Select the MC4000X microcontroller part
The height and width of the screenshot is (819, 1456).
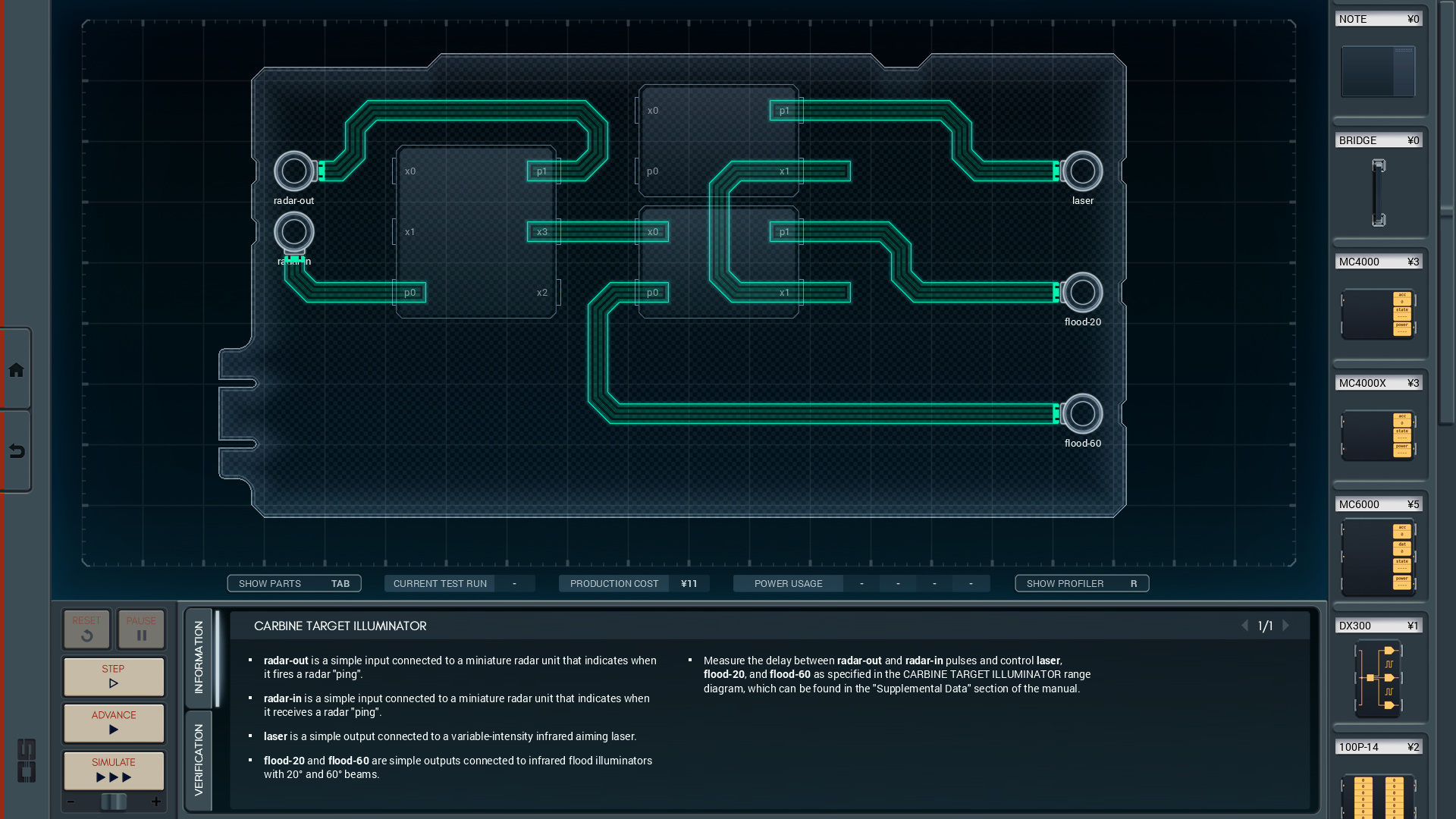(1378, 435)
